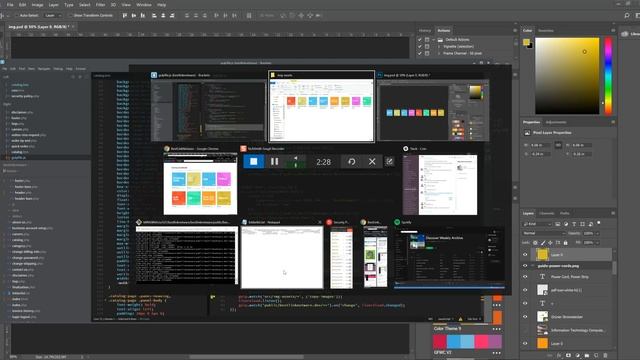Expand the Frame Channel action

point(439,53)
